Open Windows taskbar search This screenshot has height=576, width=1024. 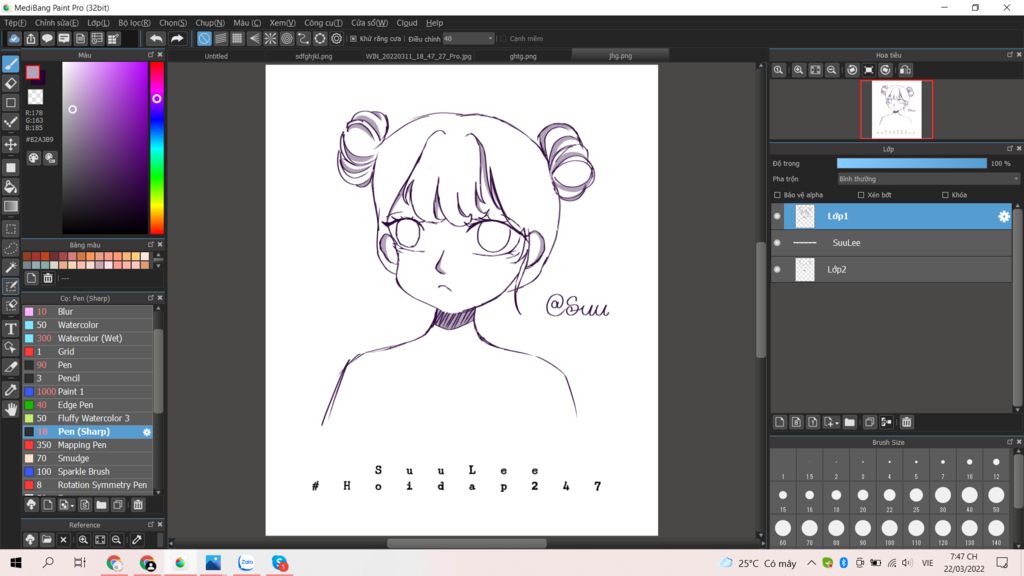point(48,562)
